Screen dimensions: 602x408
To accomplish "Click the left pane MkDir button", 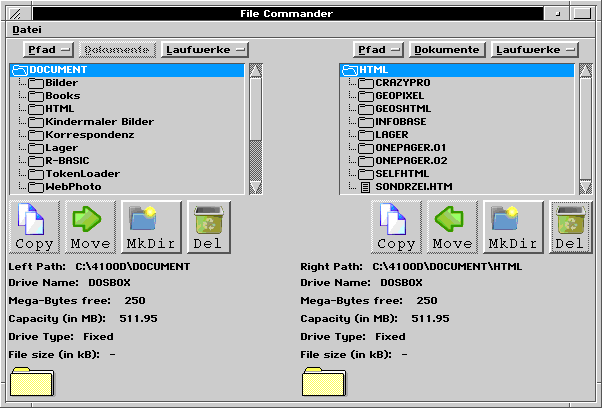I will tap(151, 227).
